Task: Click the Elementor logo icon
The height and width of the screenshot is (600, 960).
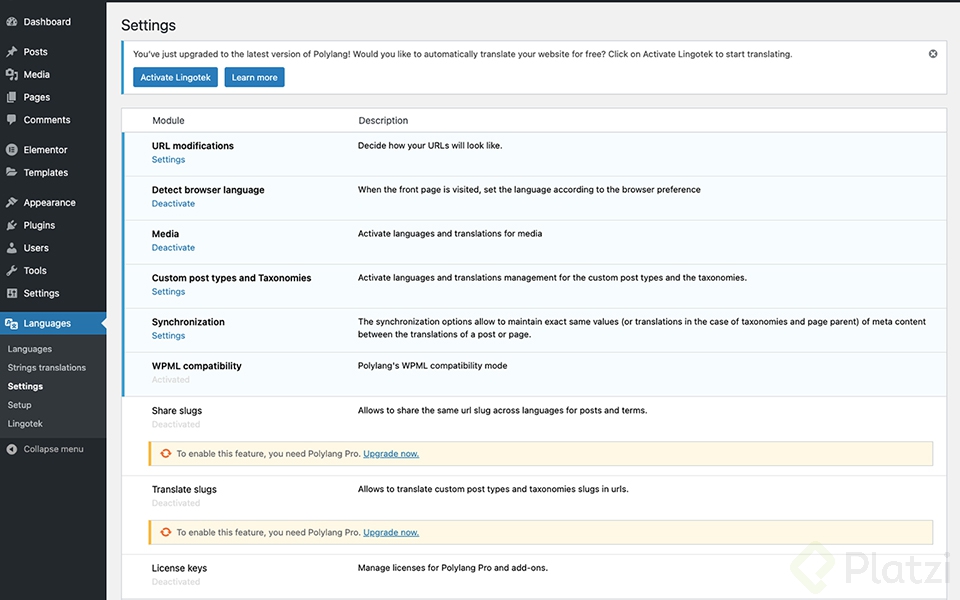Action: 12,149
